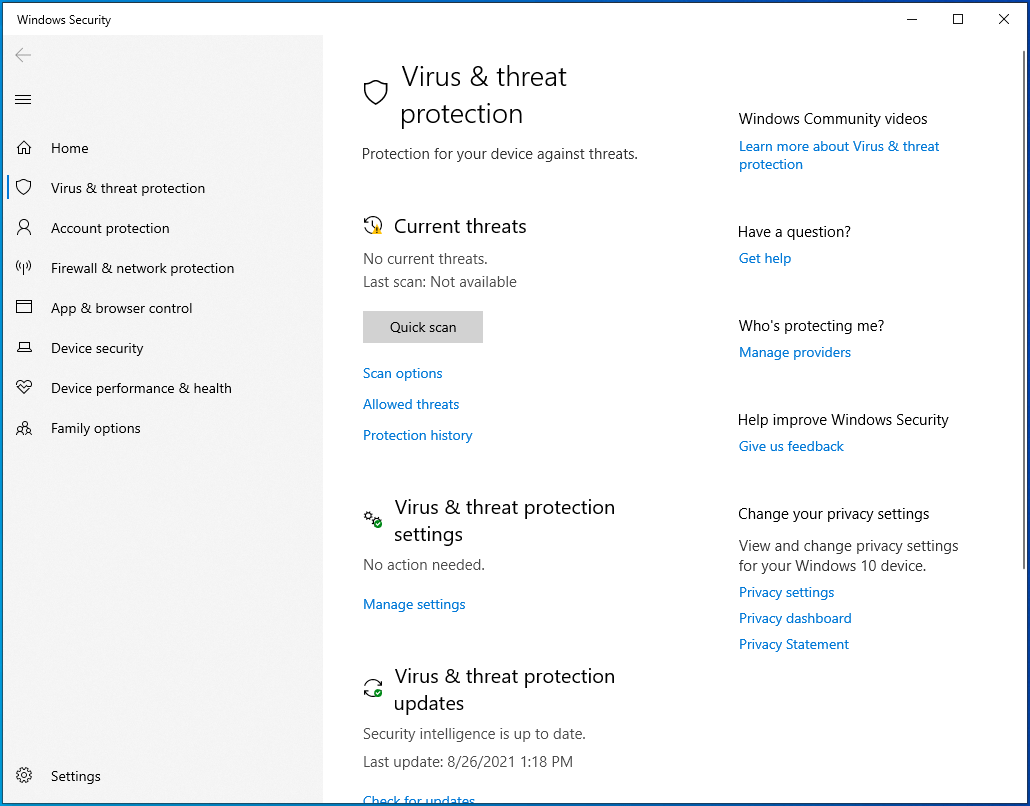Open Device performance & health page
The image size is (1030, 806).
coord(141,388)
